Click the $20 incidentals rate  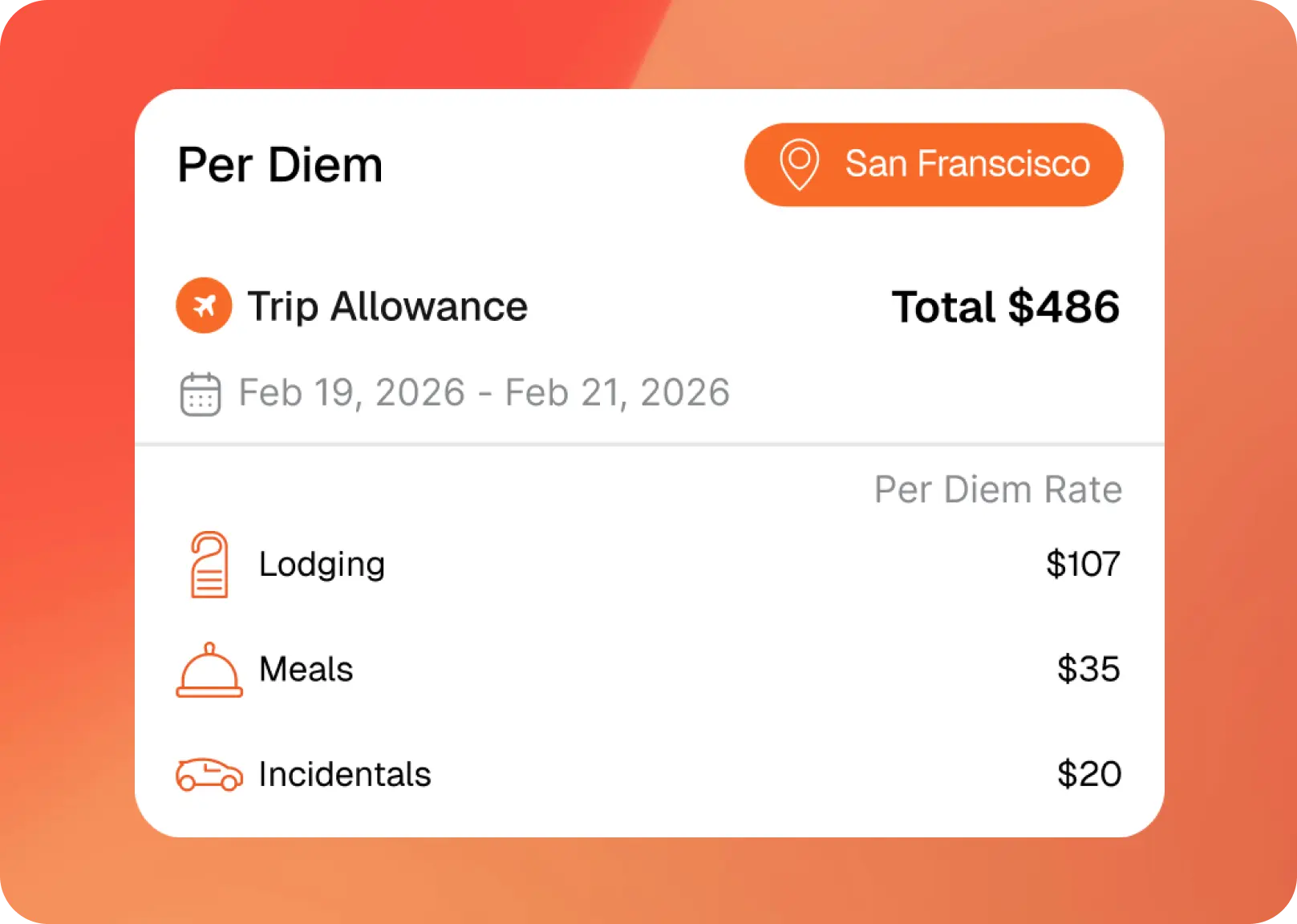pos(1089,774)
